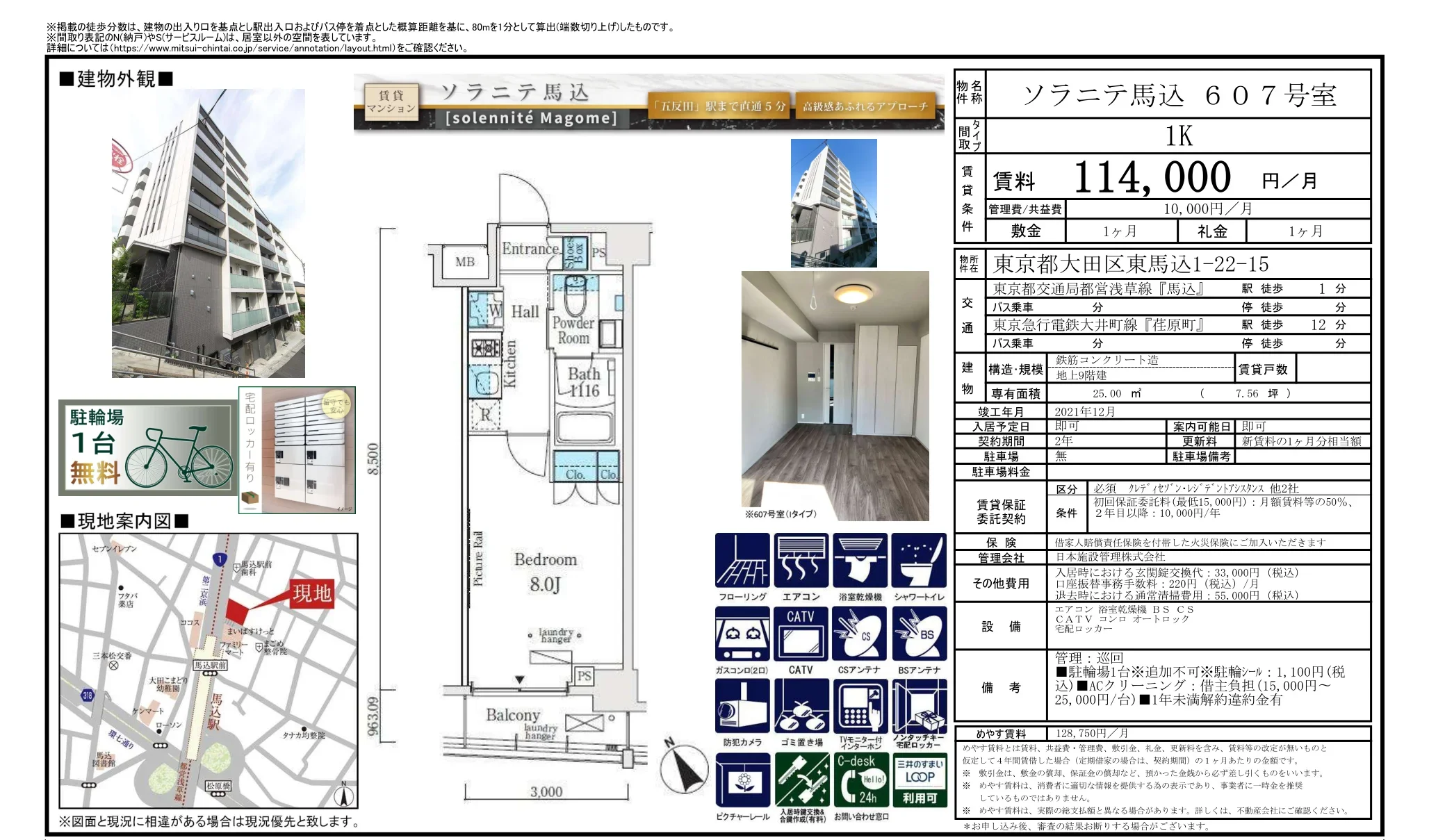Click the CSアンテナ antenna icon
The height and width of the screenshot is (840, 1429).
click(x=860, y=633)
